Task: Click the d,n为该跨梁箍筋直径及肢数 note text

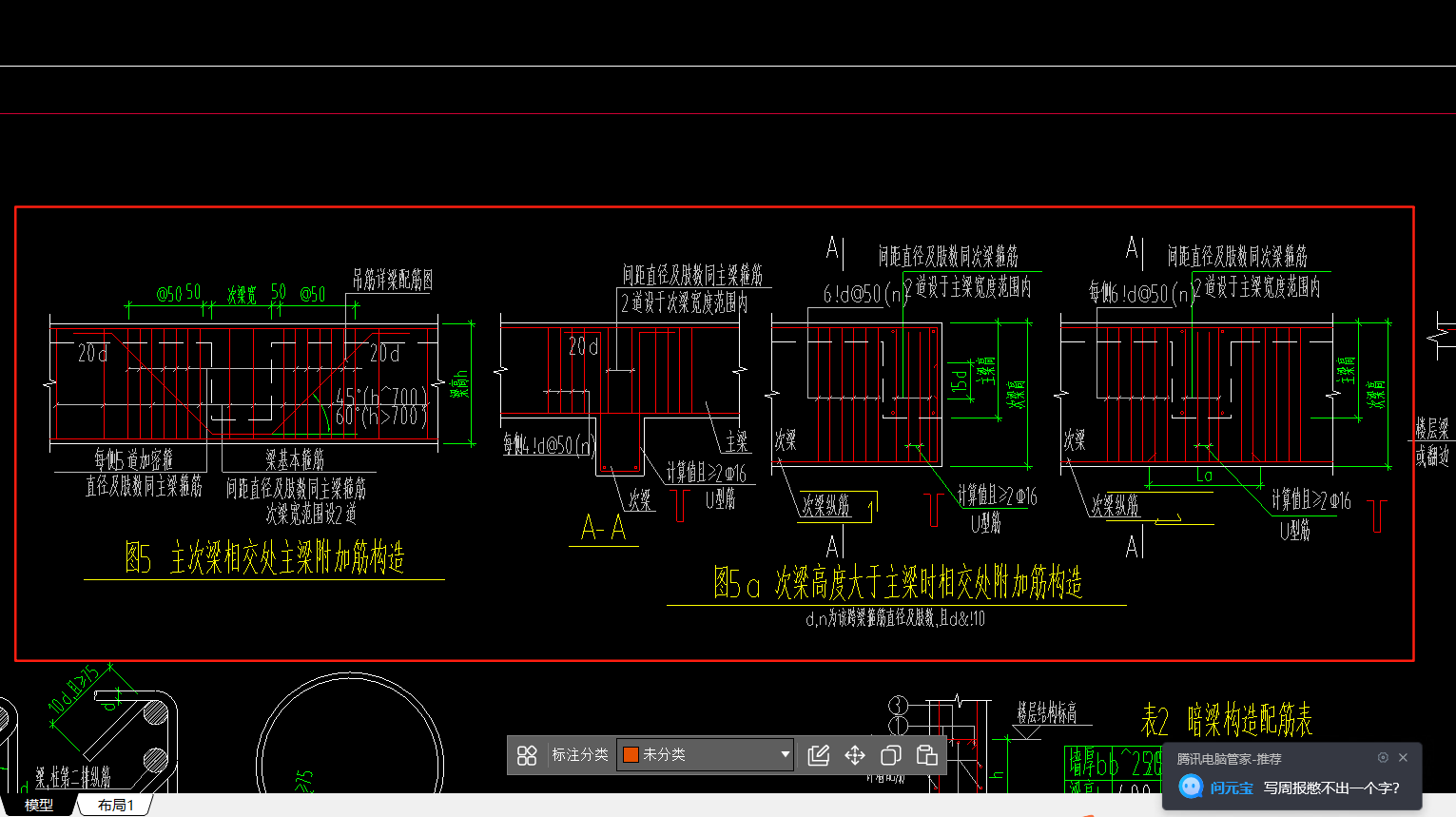Action: coord(895,619)
